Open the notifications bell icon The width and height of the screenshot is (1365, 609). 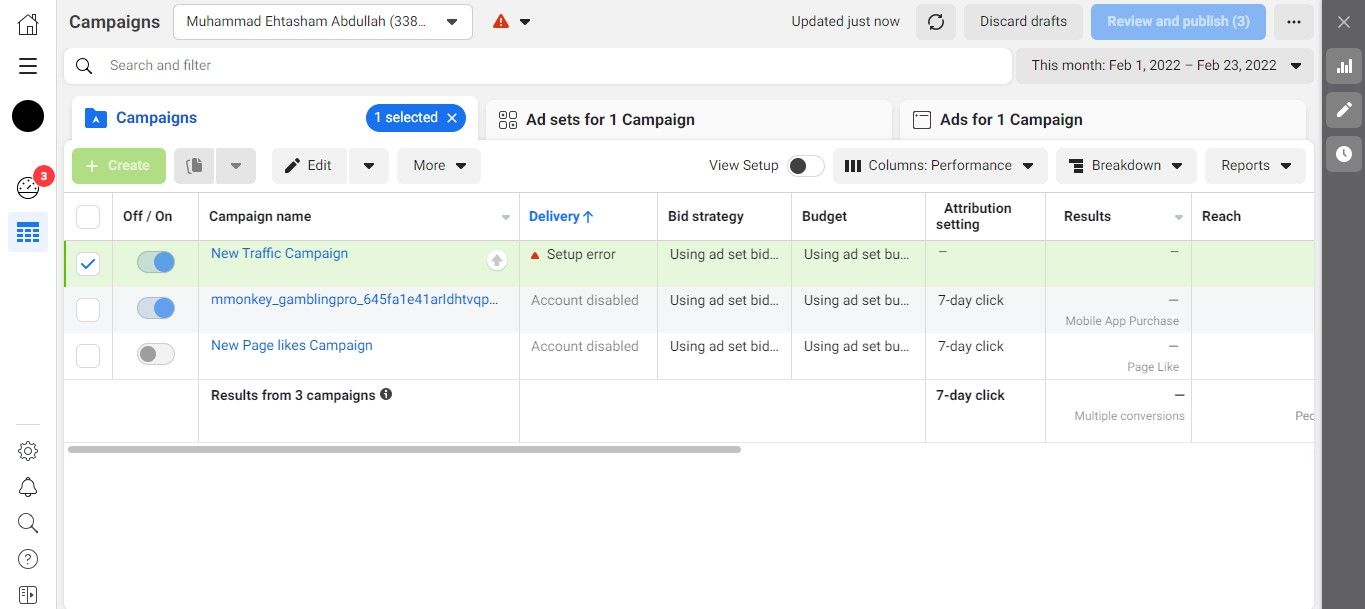28,487
